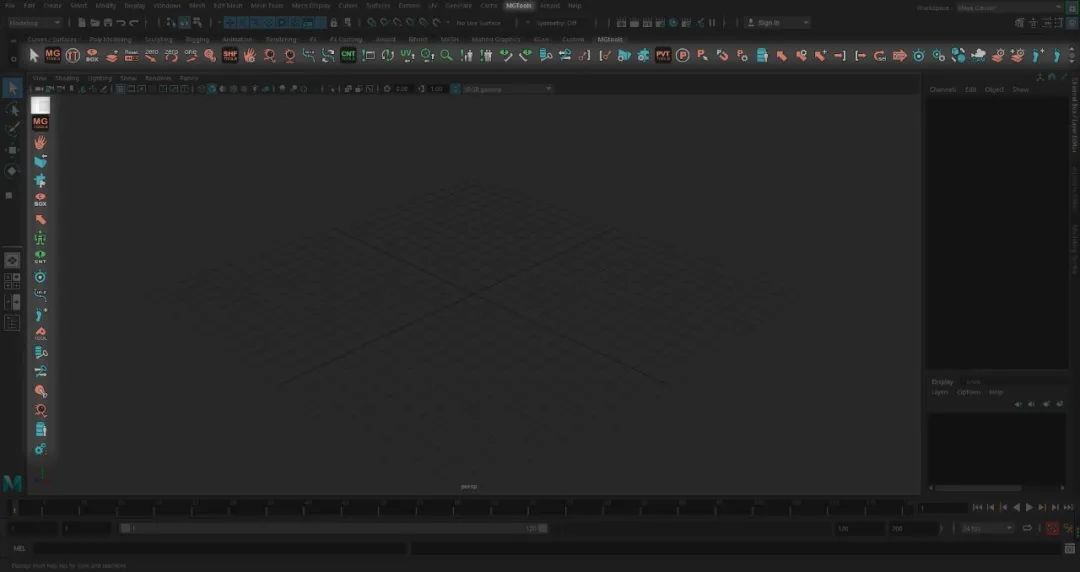1080x572 pixels.
Task: Switch to the Display layer tab
Action: pyautogui.click(x=942, y=382)
